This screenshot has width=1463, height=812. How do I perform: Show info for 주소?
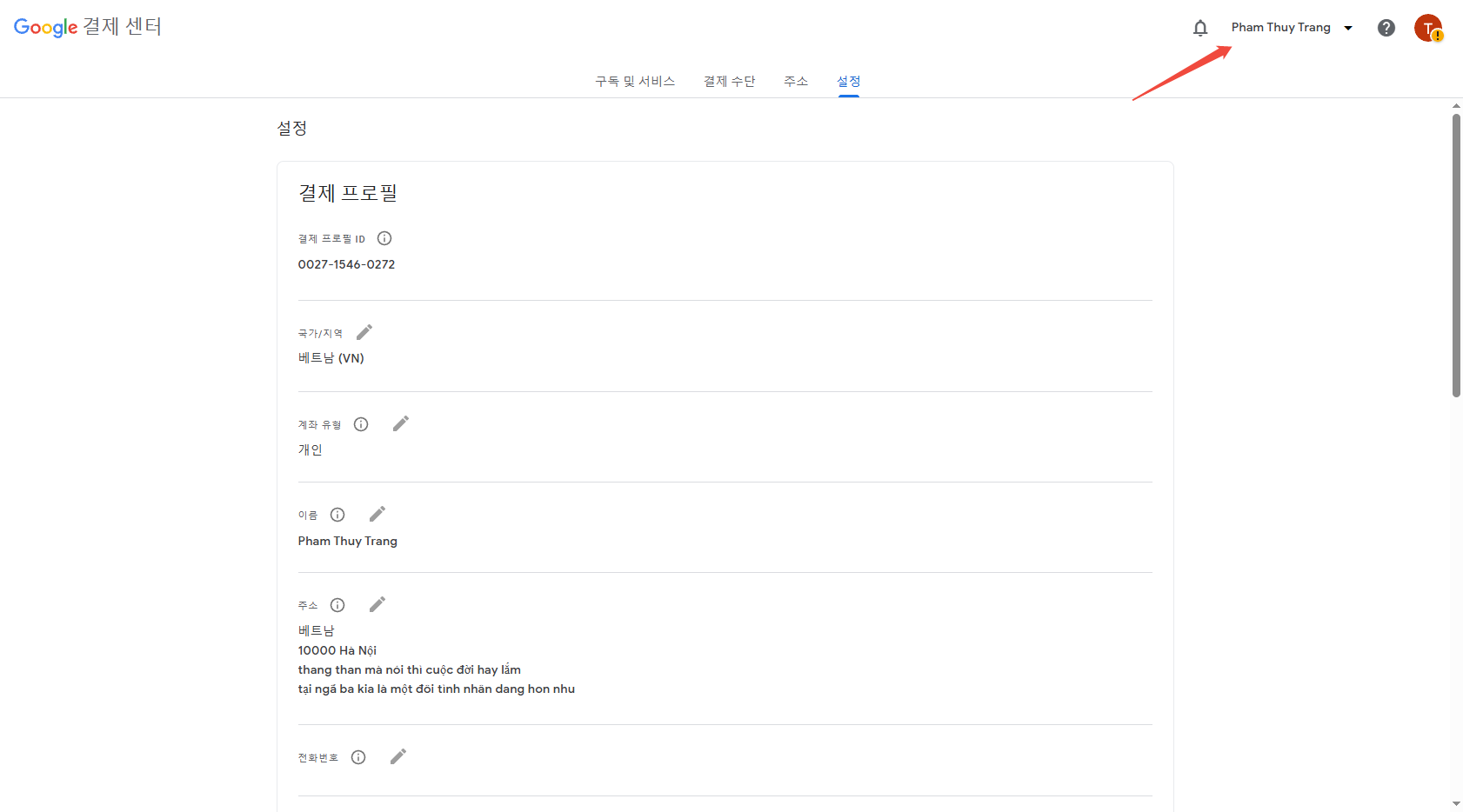coord(337,605)
